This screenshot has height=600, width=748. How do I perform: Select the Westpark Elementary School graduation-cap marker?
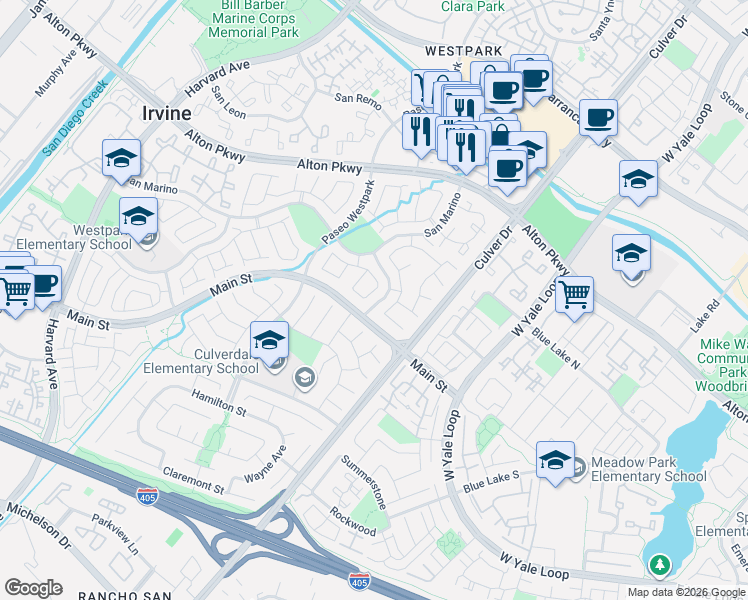pos(138,218)
